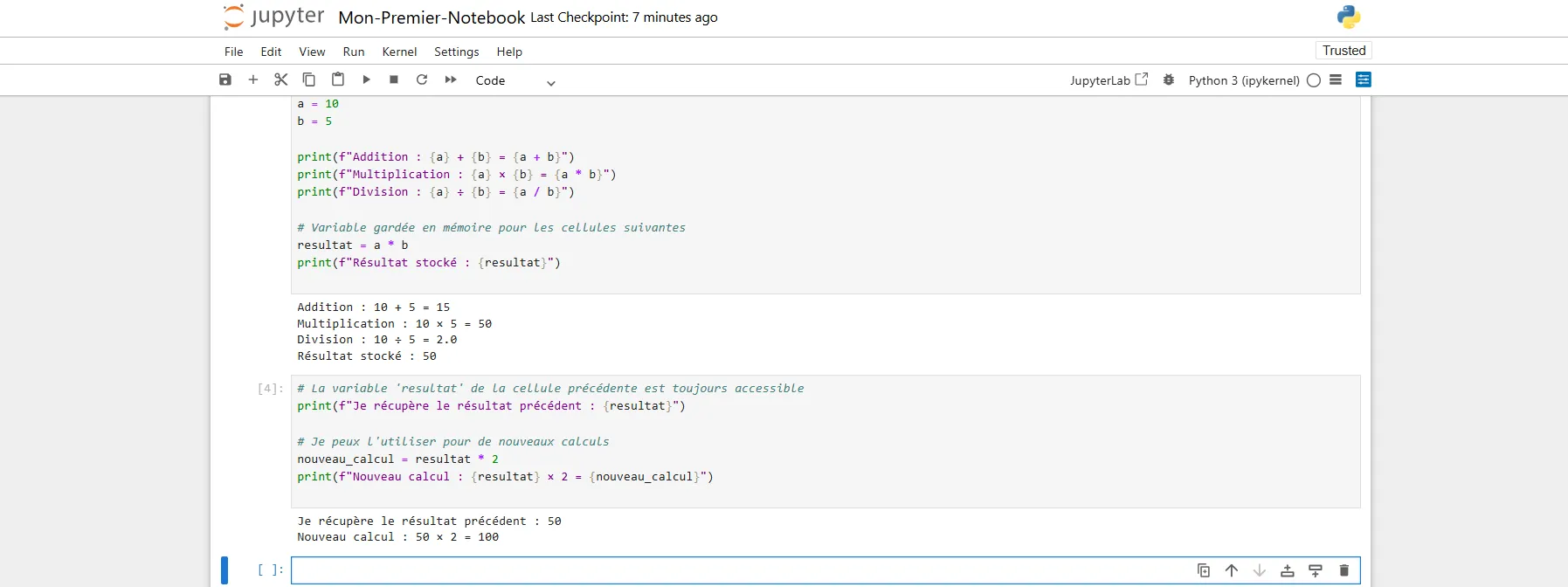
Task: Open the Settings menu
Action: pyautogui.click(x=456, y=52)
